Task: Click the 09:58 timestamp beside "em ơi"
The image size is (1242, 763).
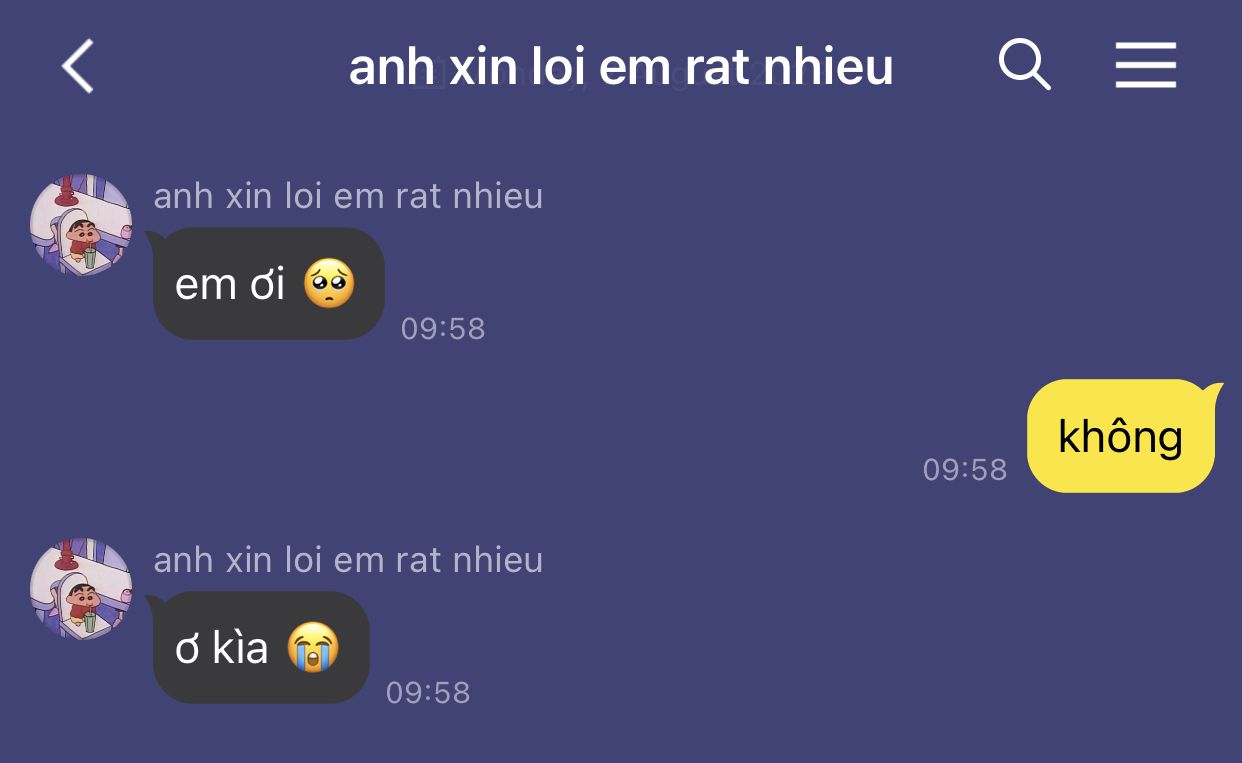Action: click(x=443, y=328)
